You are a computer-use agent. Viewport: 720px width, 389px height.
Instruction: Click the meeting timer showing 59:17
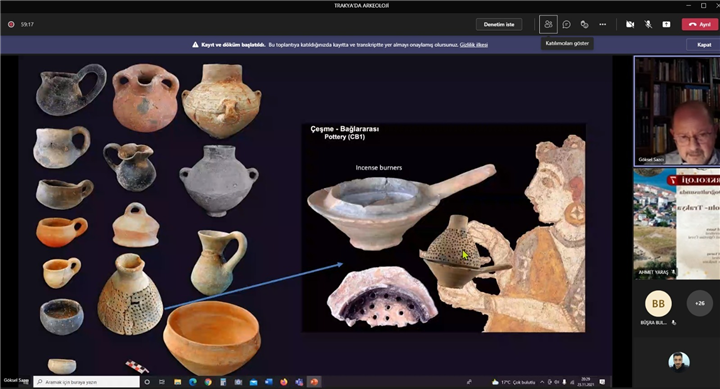tap(27, 24)
